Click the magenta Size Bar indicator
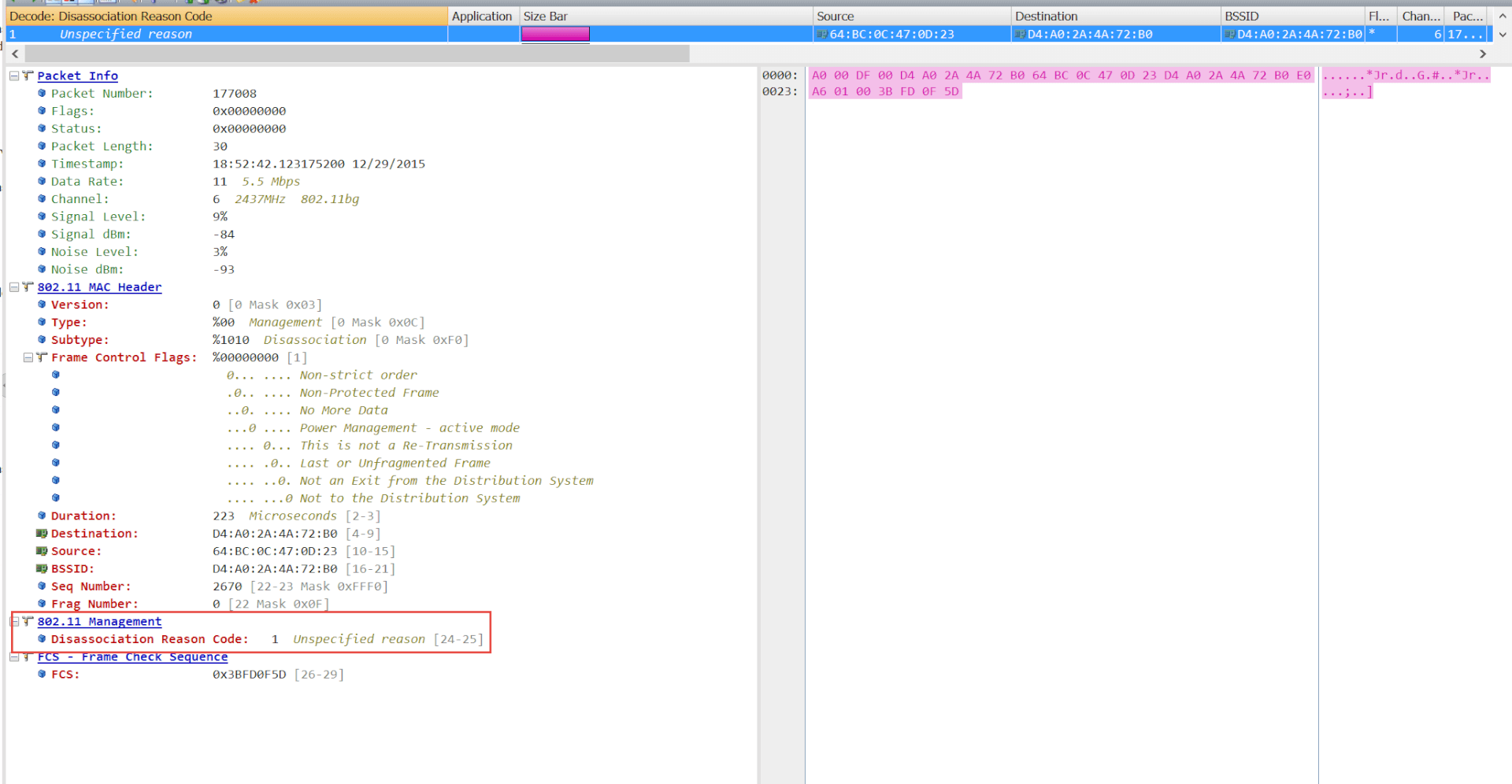 [x=555, y=34]
